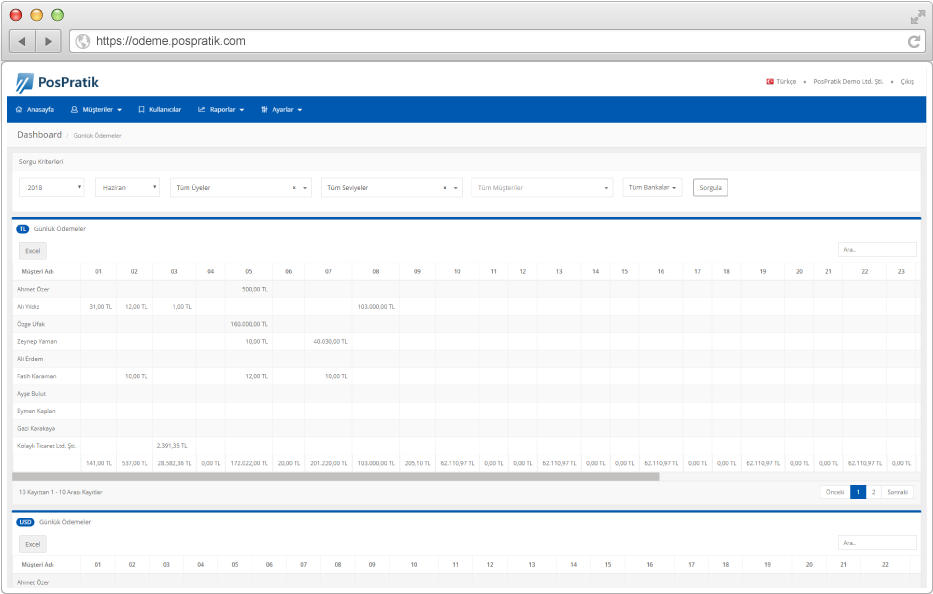Screen dimensions: 933x594
Task: Open the Ayarlar menu
Action: [x=282, y=110]
